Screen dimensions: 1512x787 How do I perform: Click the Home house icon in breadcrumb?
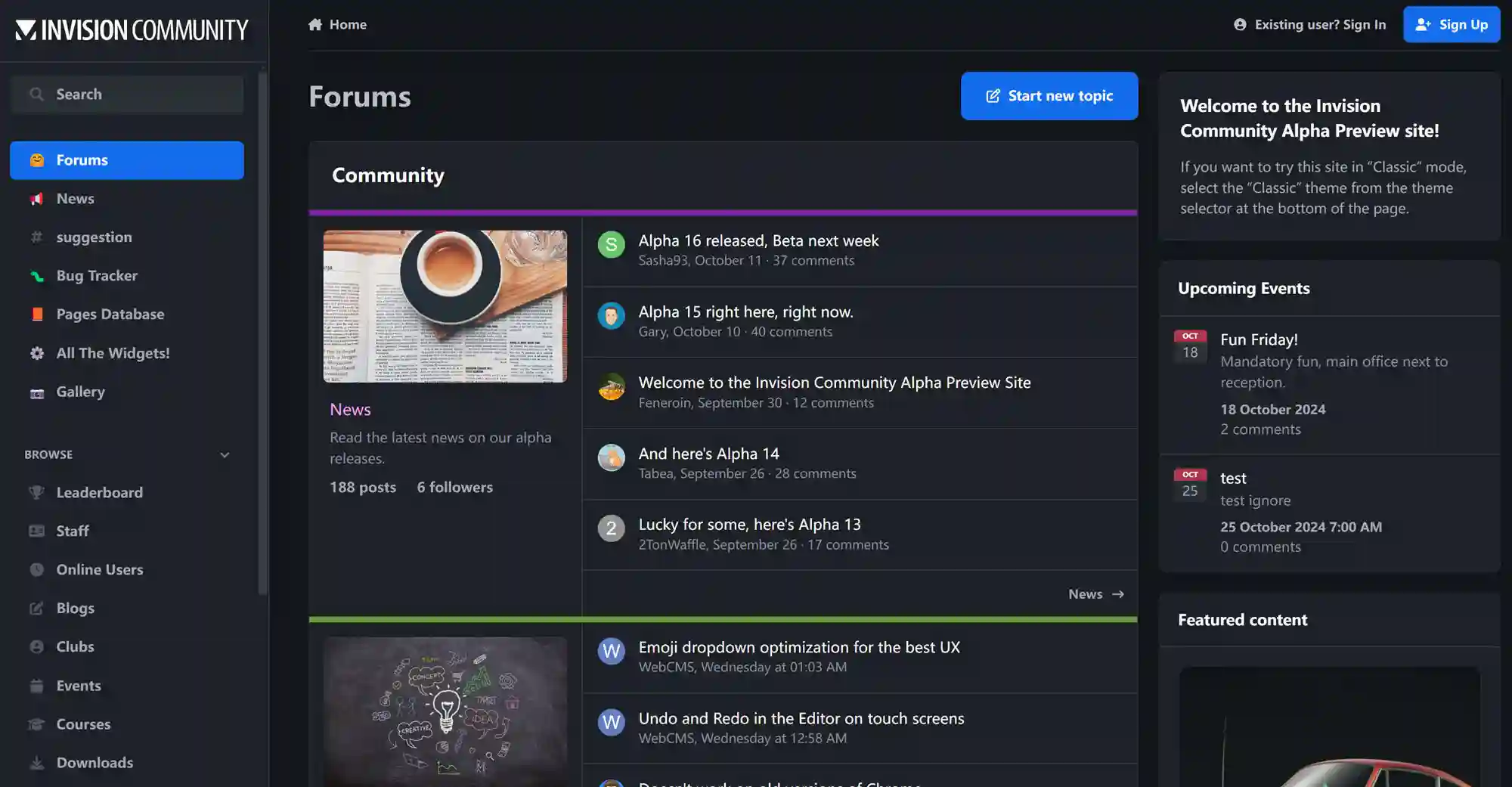tap(315, 24)
